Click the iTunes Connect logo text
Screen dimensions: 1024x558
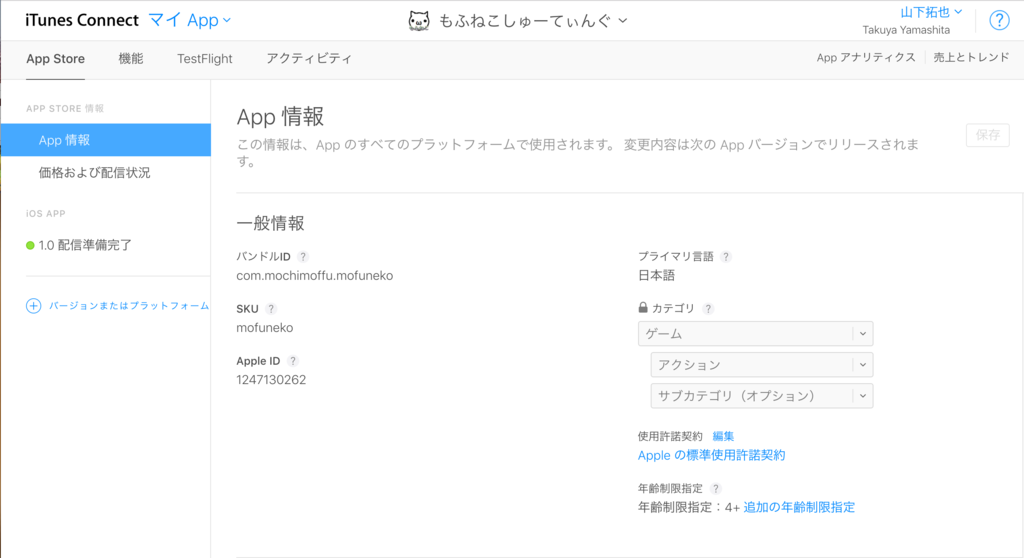click(82, 20)
